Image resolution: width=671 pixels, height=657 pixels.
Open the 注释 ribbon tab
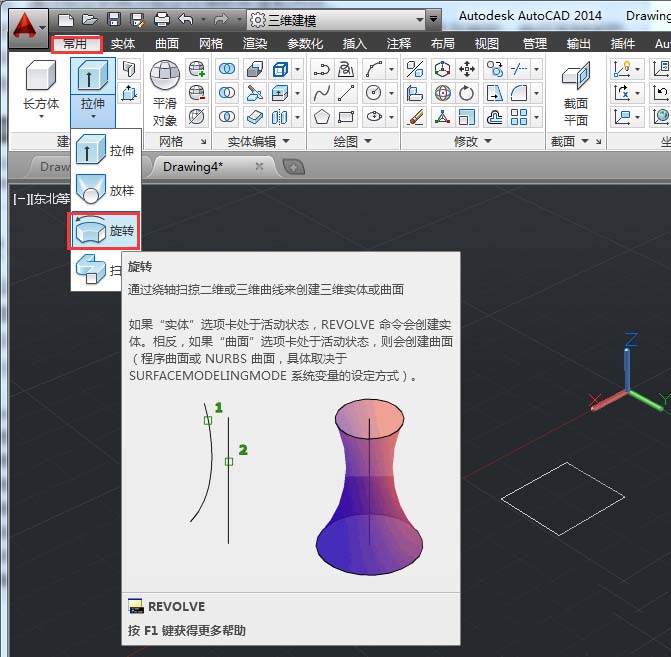[x=399, y=44]
